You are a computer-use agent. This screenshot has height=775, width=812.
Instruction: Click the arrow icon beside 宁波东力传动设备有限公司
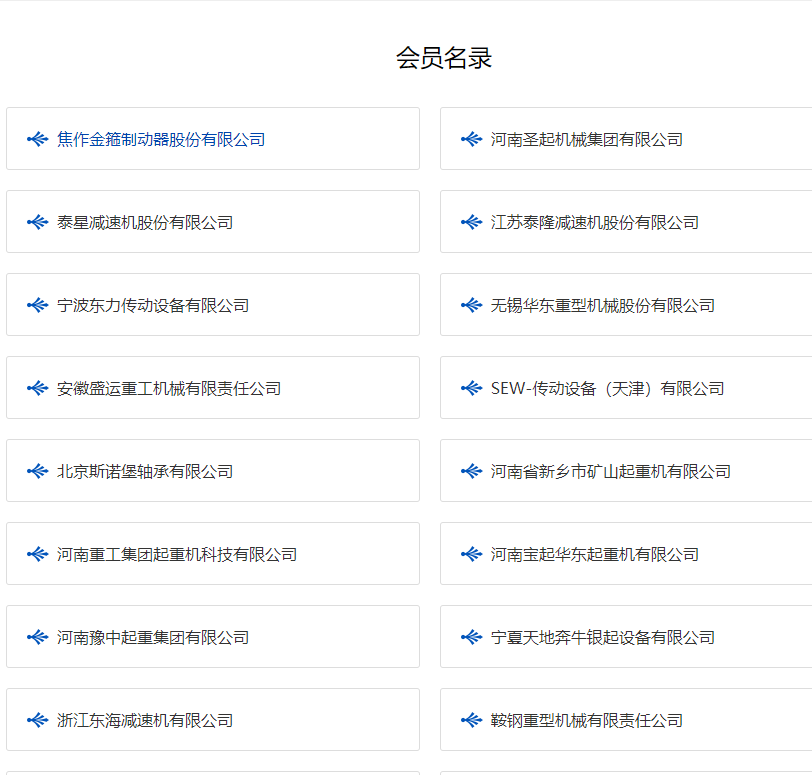coord(38,305)
